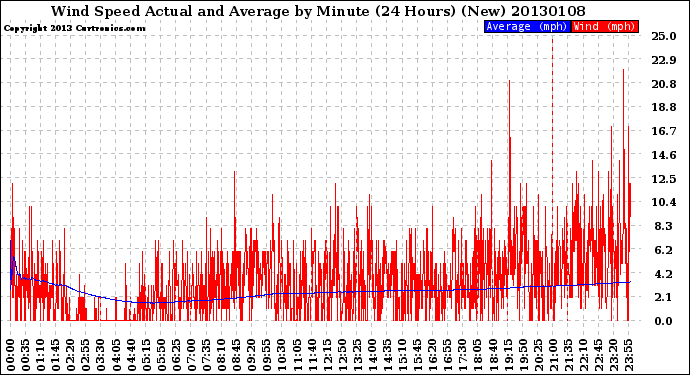Image resolution: width=690 pixels, height=375 pixels.
Task: Click the 14:35 time axis label
Action: [x=387, y=355]
